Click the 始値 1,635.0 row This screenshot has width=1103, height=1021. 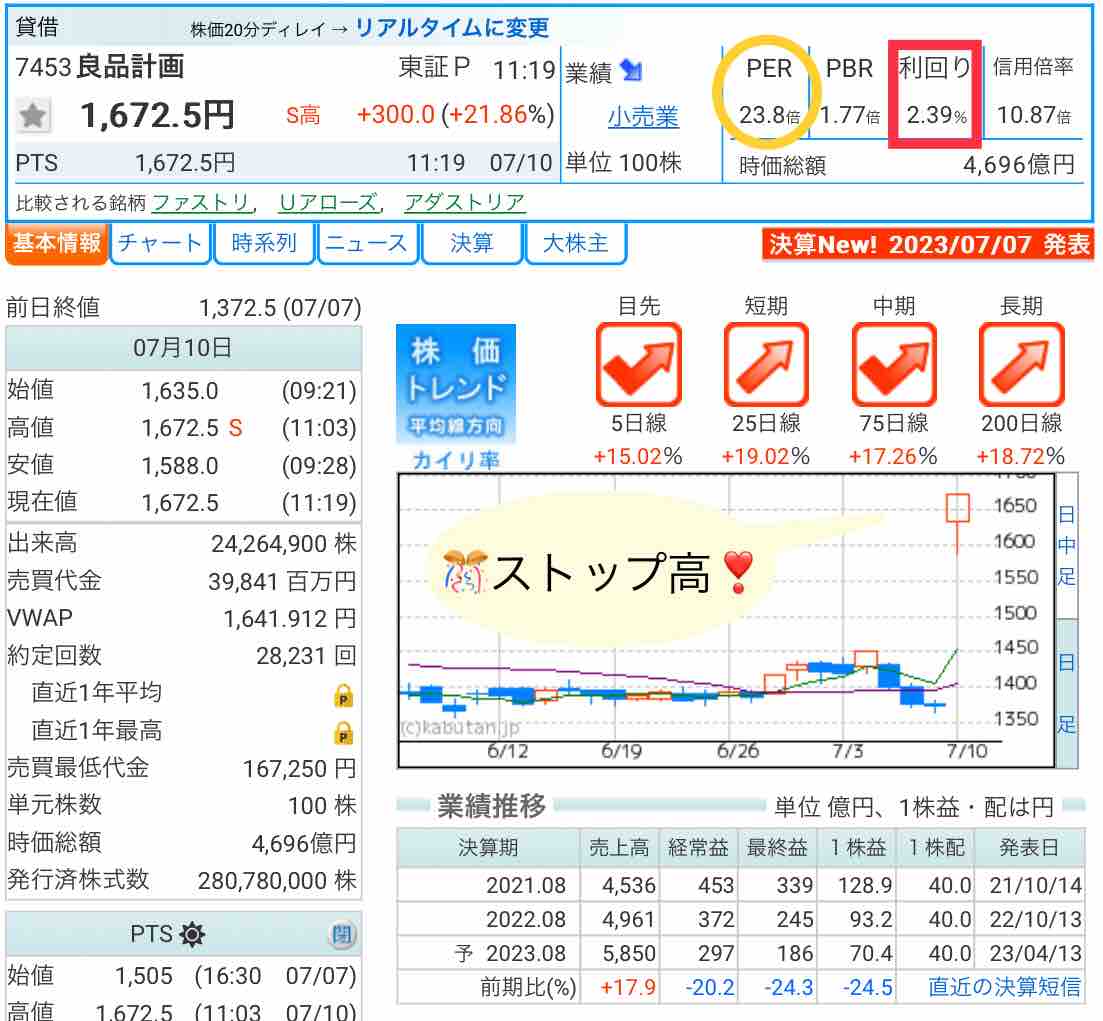click(184, 390)
